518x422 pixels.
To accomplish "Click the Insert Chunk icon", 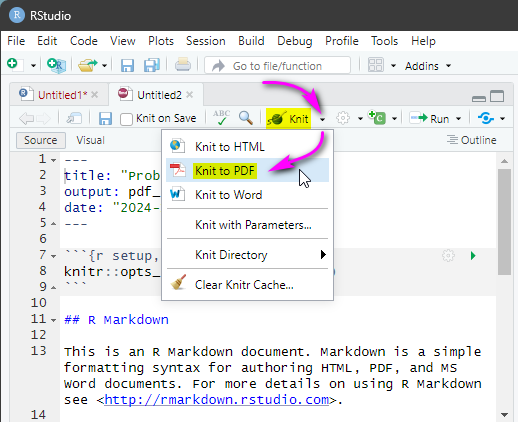I will (x=377, y=118).
